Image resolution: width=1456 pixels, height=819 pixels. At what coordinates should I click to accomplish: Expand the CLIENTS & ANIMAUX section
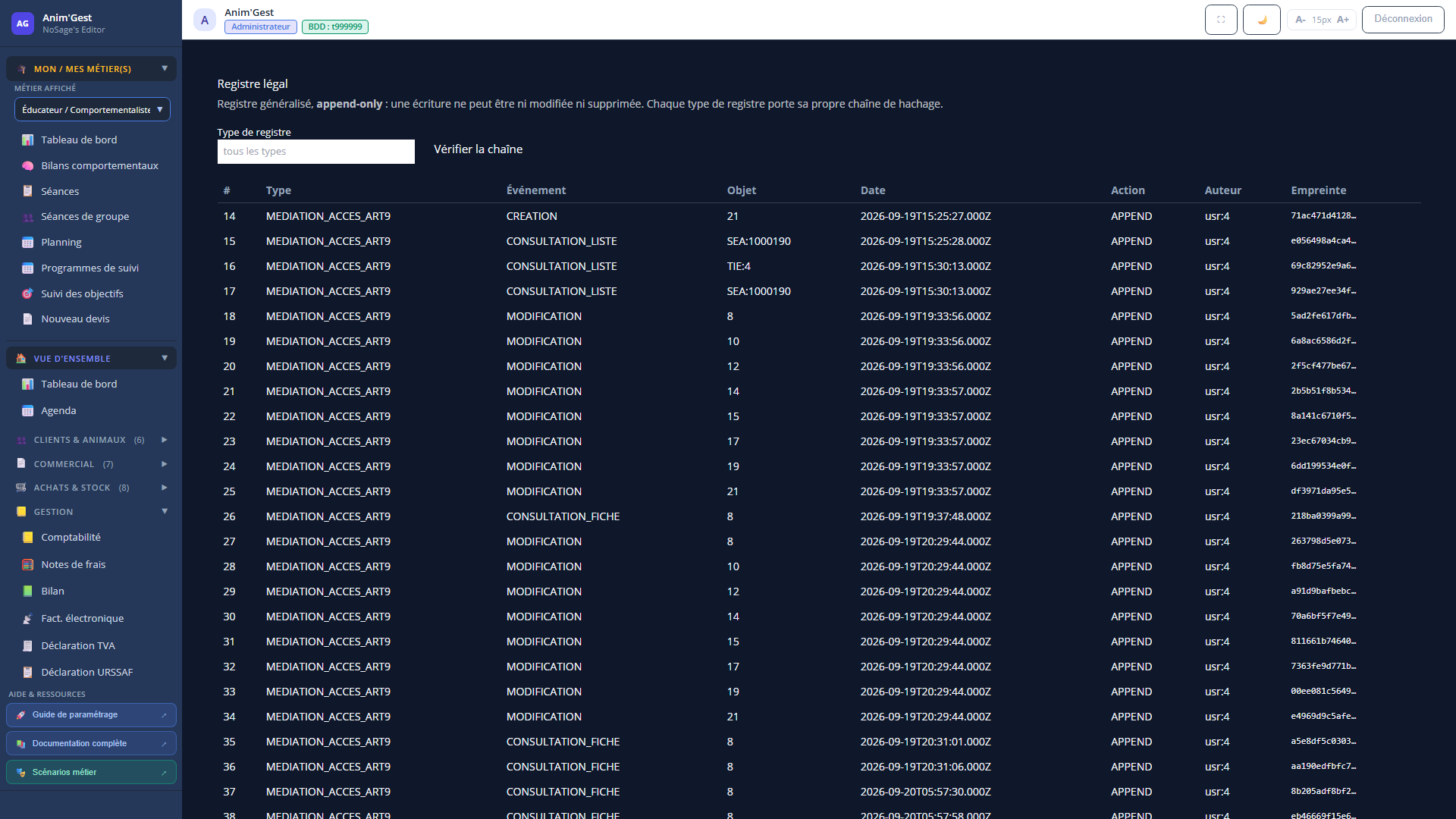pyautogui.click(x=91, y=440)
